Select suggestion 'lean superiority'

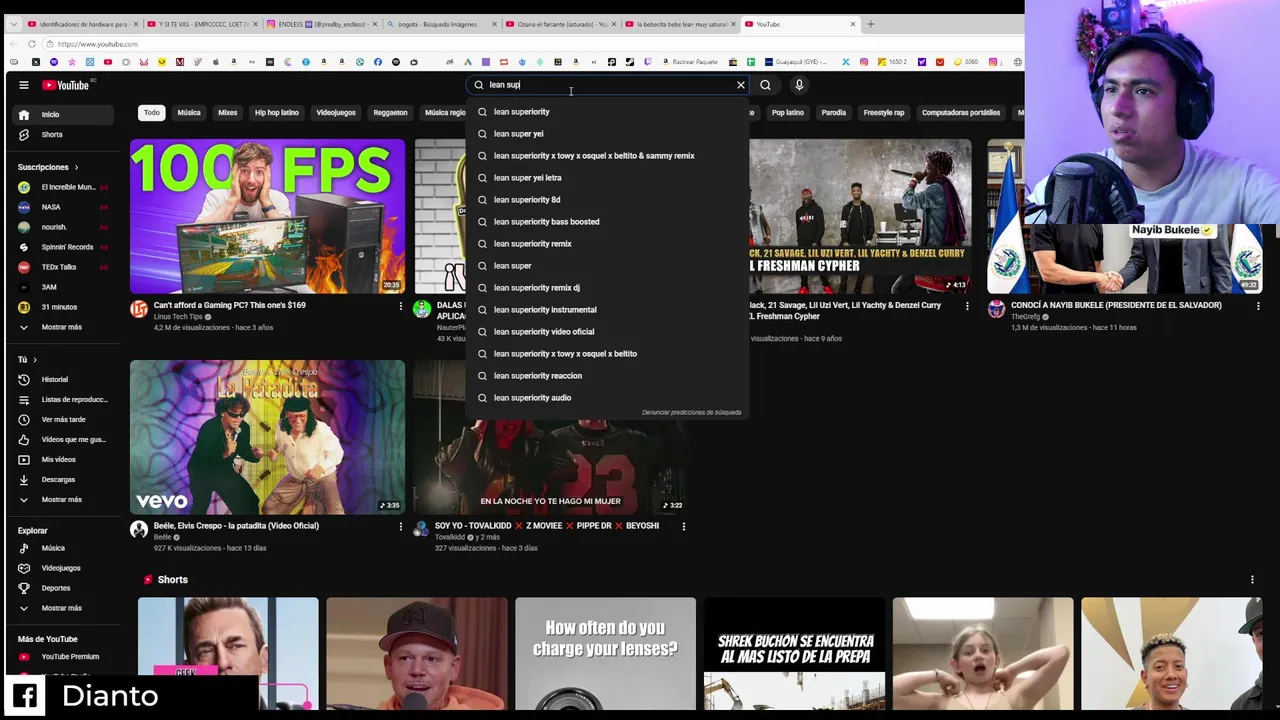tap(607, 112)
